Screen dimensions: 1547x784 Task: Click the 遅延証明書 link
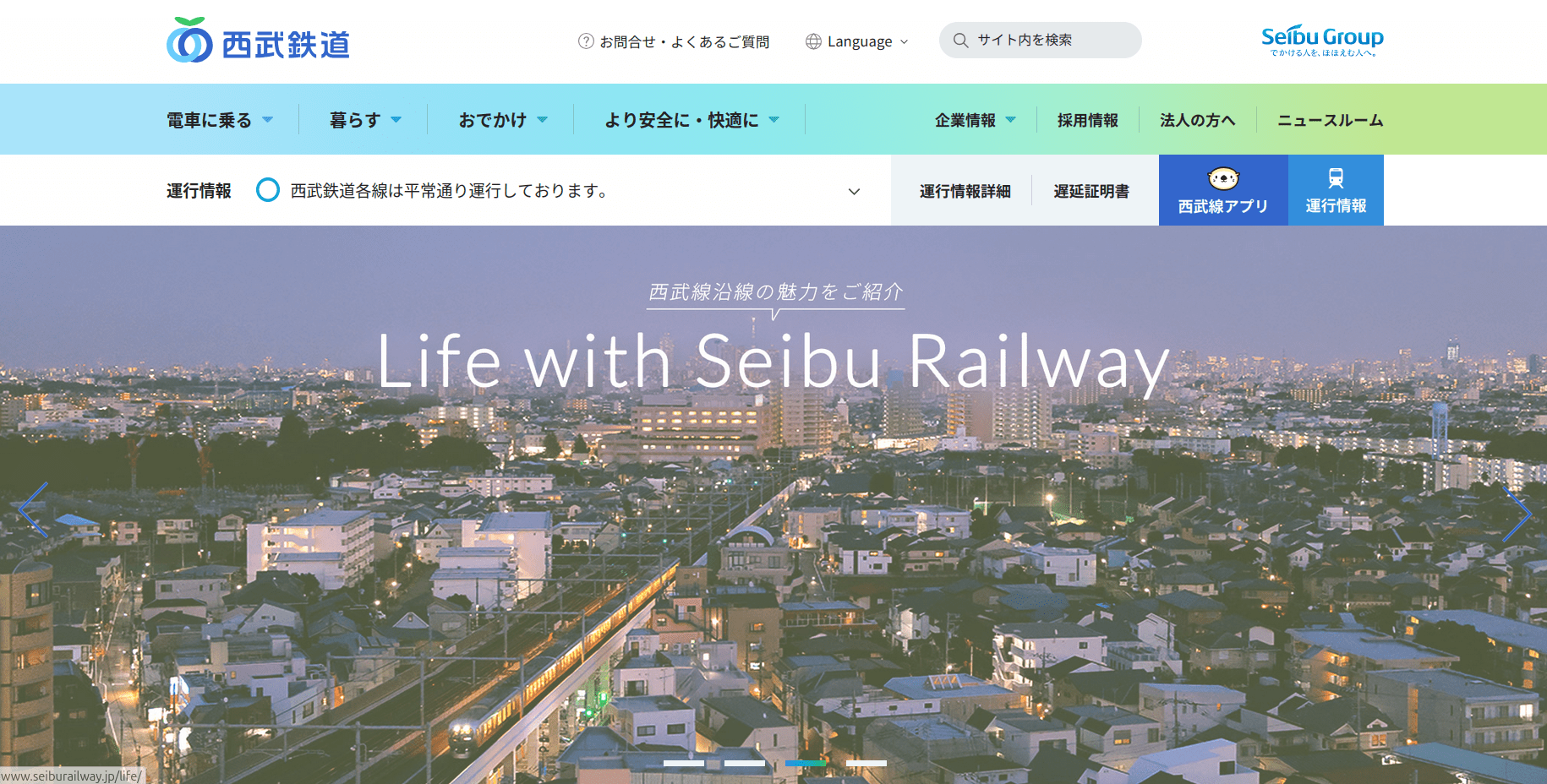tap(1091, 192)
